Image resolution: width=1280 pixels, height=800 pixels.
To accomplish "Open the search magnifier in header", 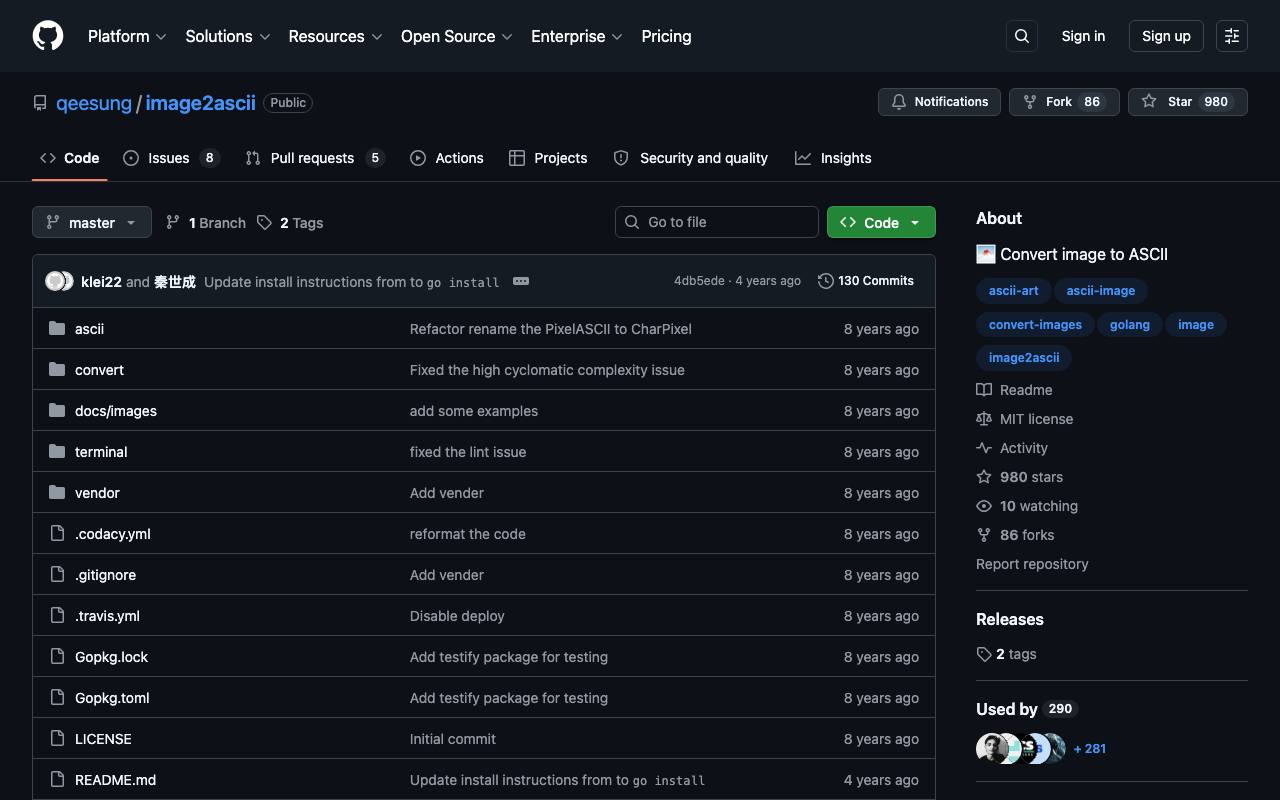I will 1022,36.
